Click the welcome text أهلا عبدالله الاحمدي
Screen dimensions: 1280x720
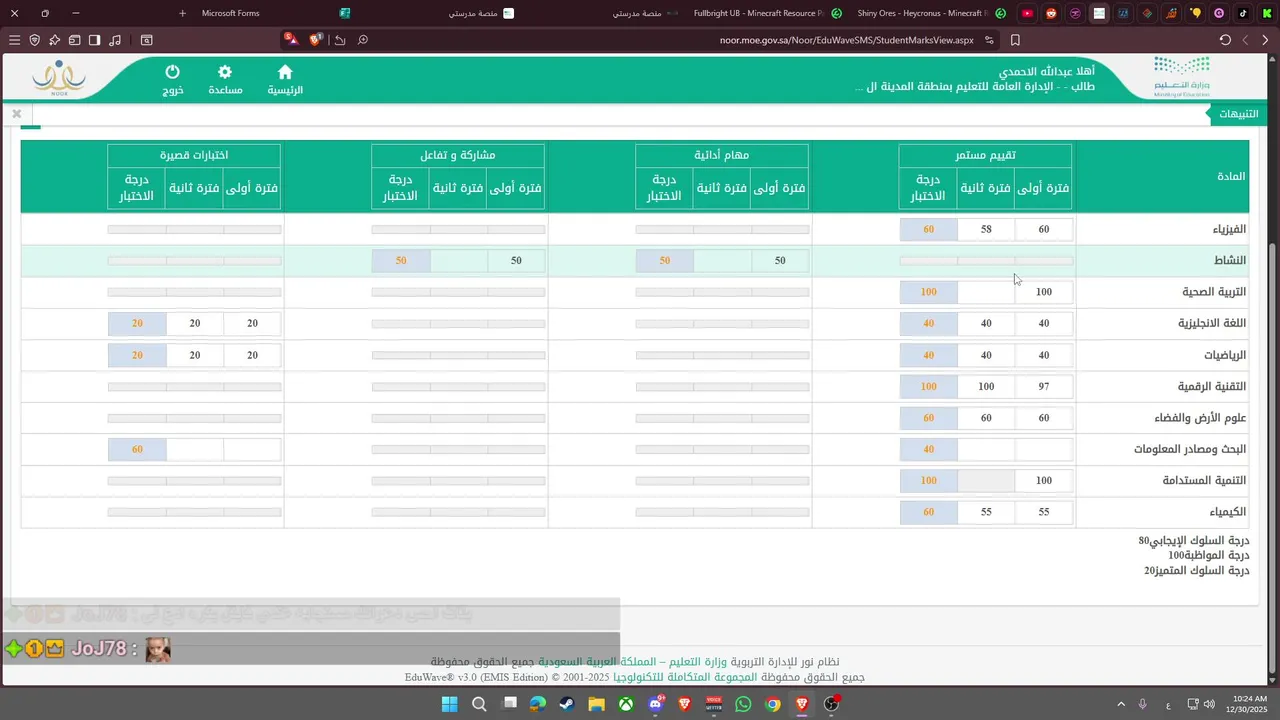tap(1047, 72)
